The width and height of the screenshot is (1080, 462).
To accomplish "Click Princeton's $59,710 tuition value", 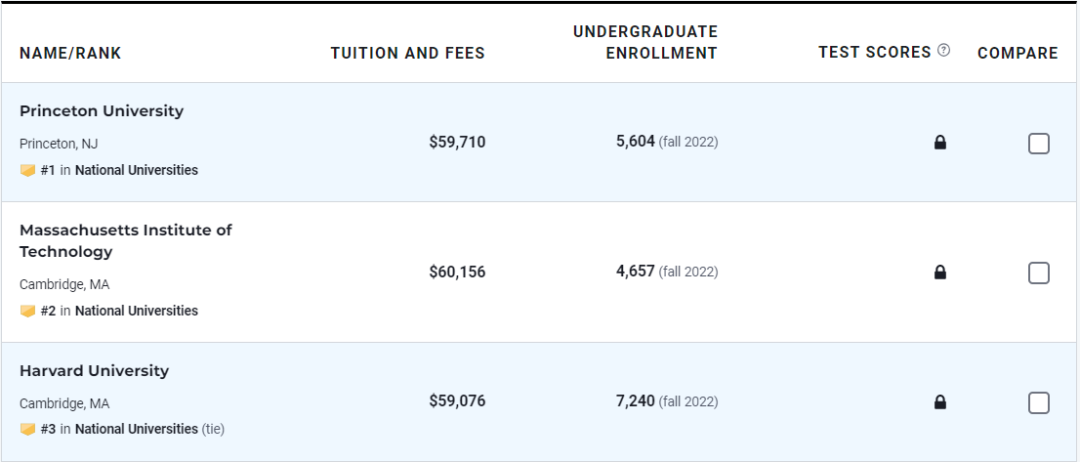I will pyautogui.click(x=457, y=143).
